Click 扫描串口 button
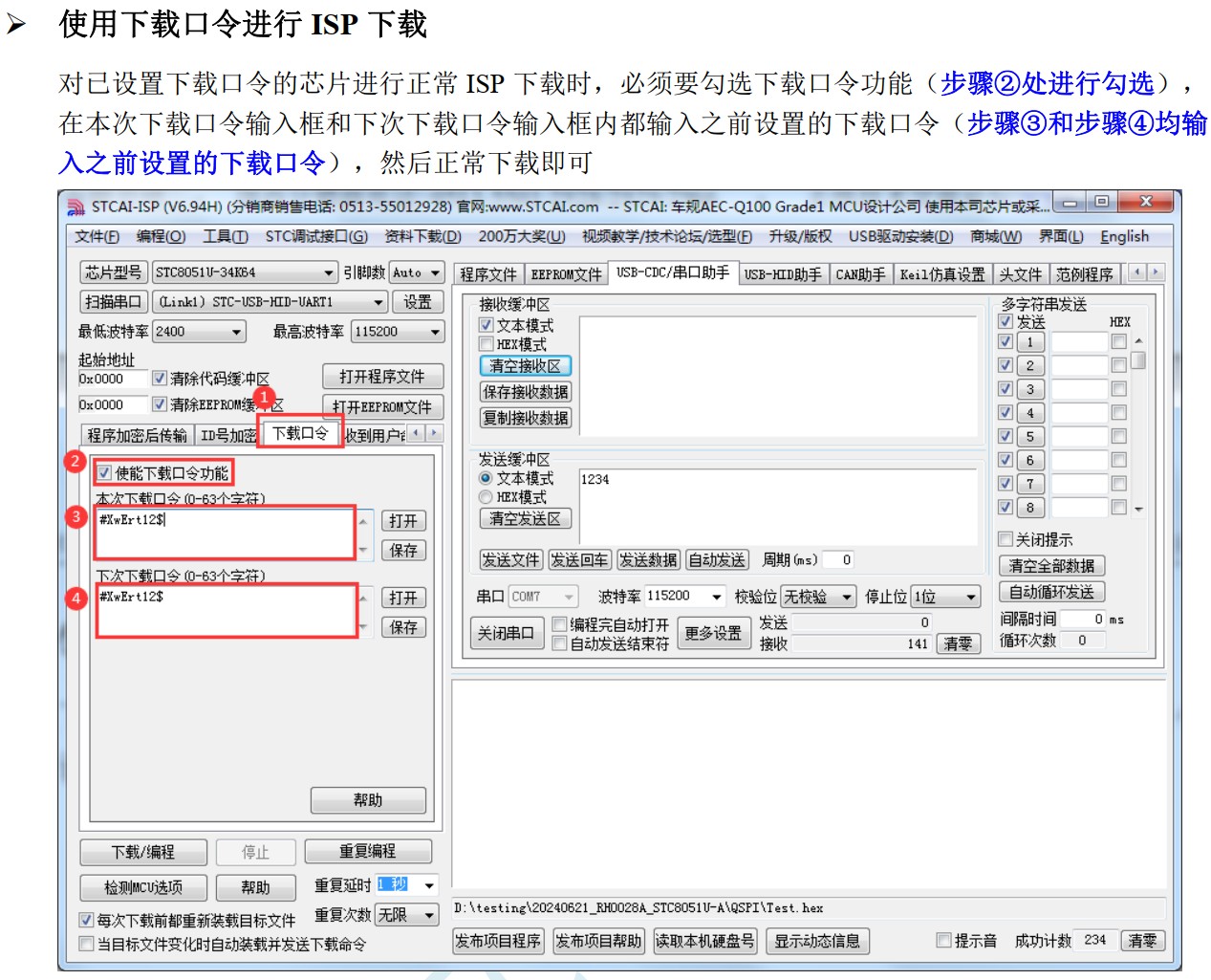The width and height of the screenshot is (1211, 980). click(x=114, y=302)
